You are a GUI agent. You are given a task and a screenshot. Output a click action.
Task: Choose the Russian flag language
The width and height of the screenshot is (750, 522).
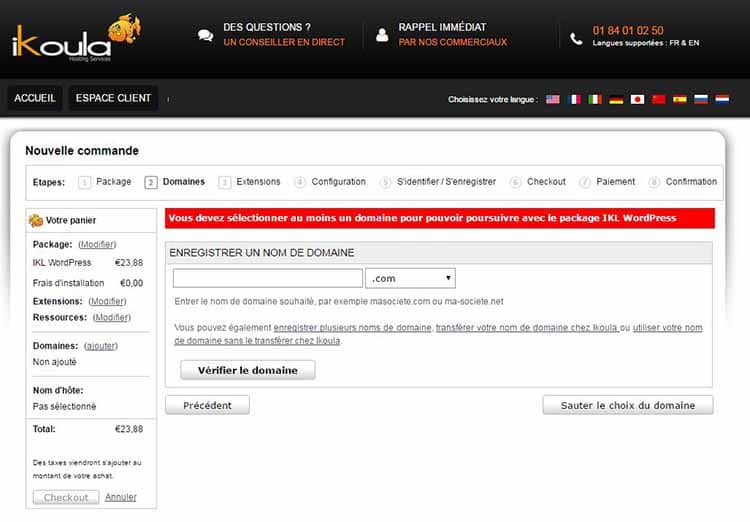[700, 100]
